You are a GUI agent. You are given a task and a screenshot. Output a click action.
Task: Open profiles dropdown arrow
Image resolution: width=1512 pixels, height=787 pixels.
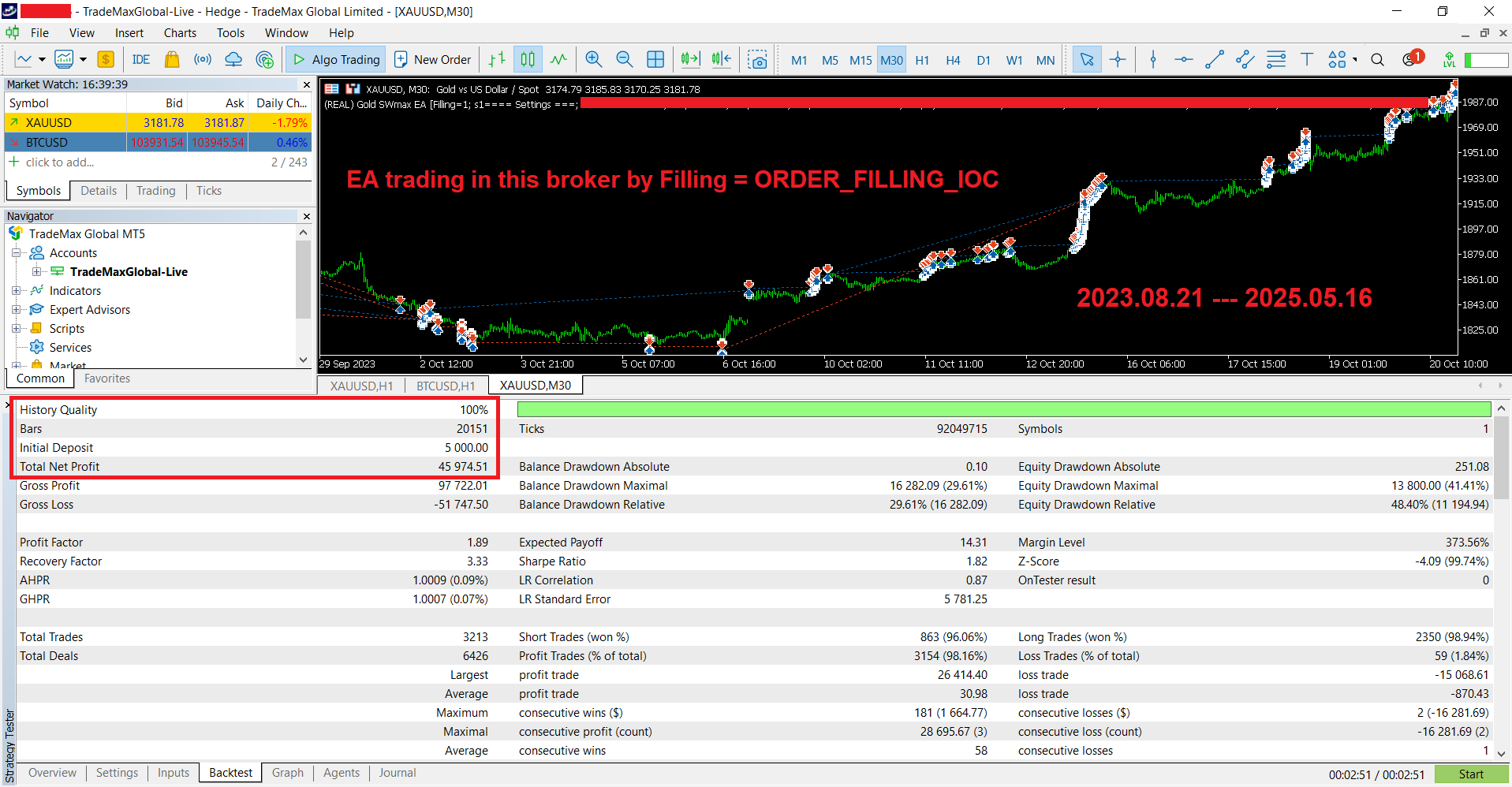click(x=83, y=59)
